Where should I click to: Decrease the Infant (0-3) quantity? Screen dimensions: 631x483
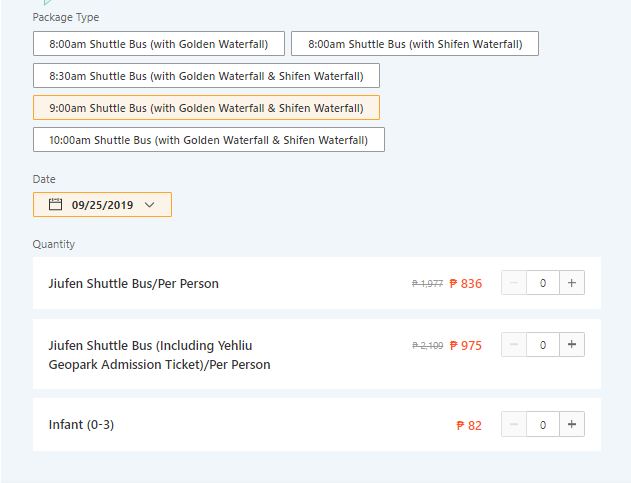(514, 424)
